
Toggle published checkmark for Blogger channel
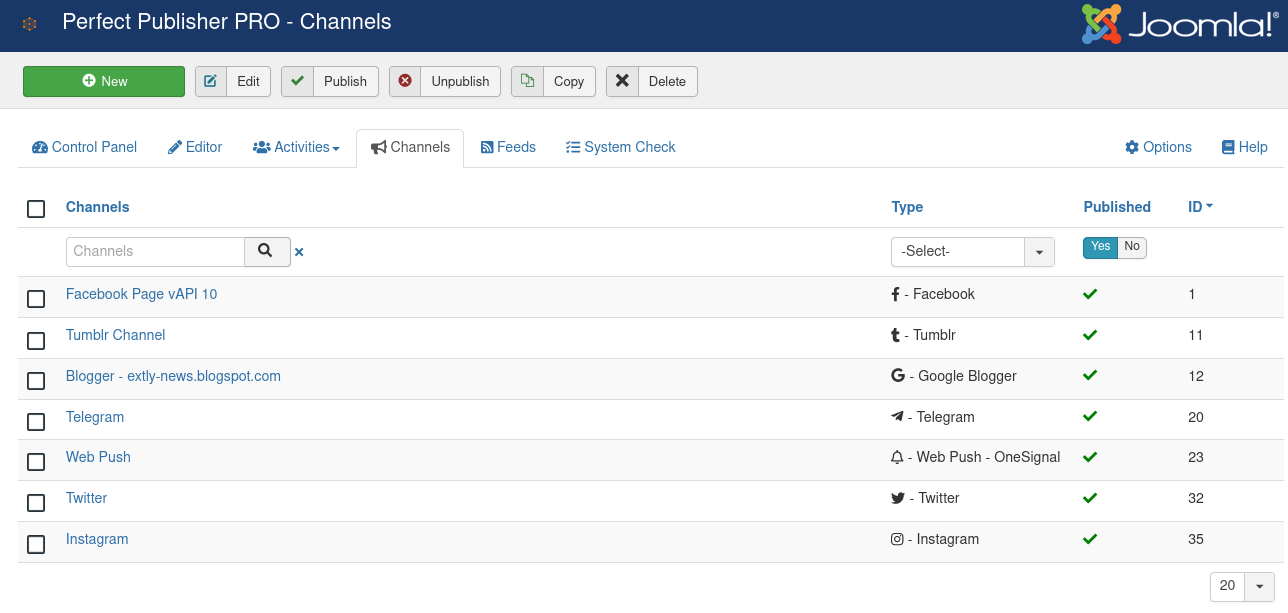(x=1090, y=376)
